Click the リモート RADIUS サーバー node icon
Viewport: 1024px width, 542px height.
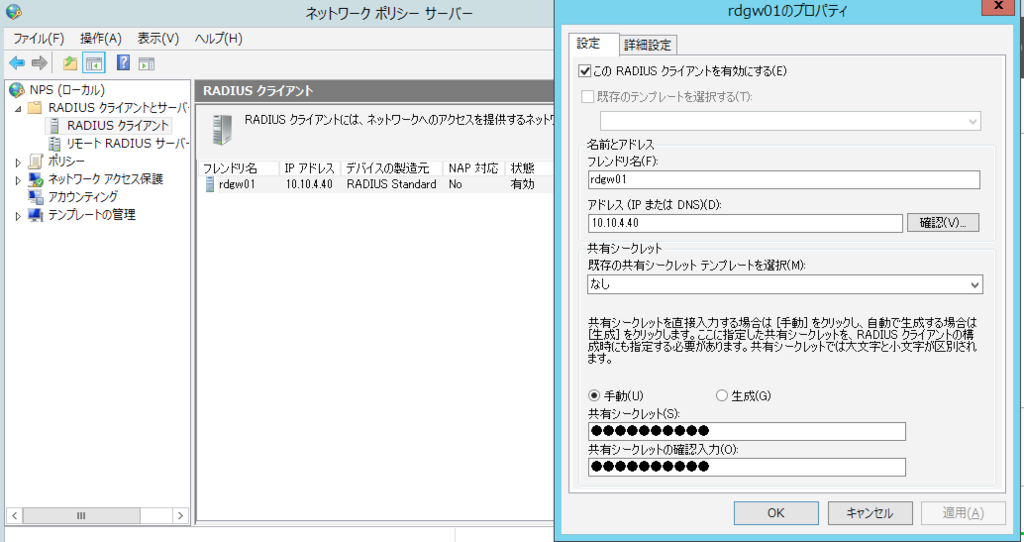point(56,144)
